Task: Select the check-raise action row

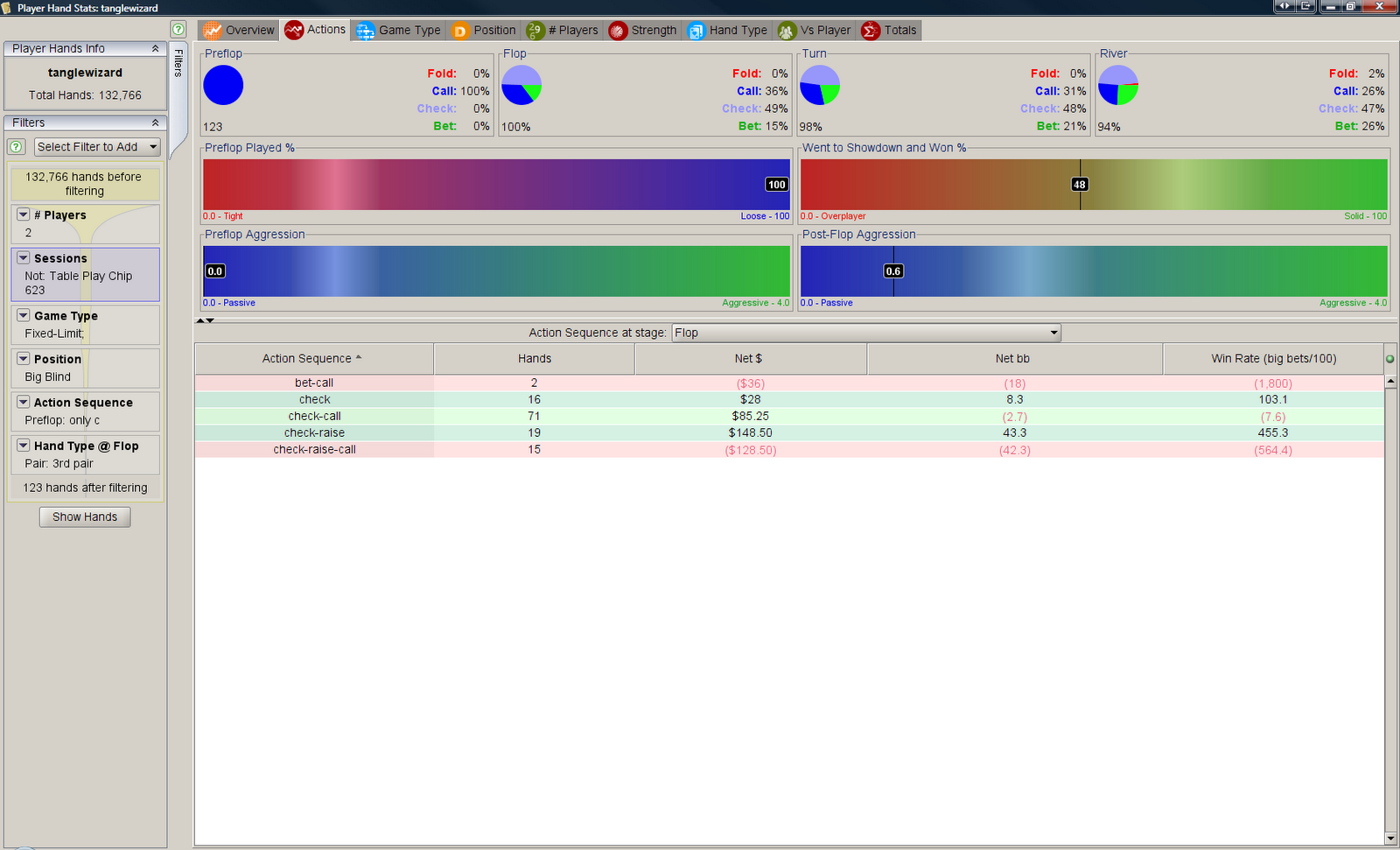Action: coord(789,433)
